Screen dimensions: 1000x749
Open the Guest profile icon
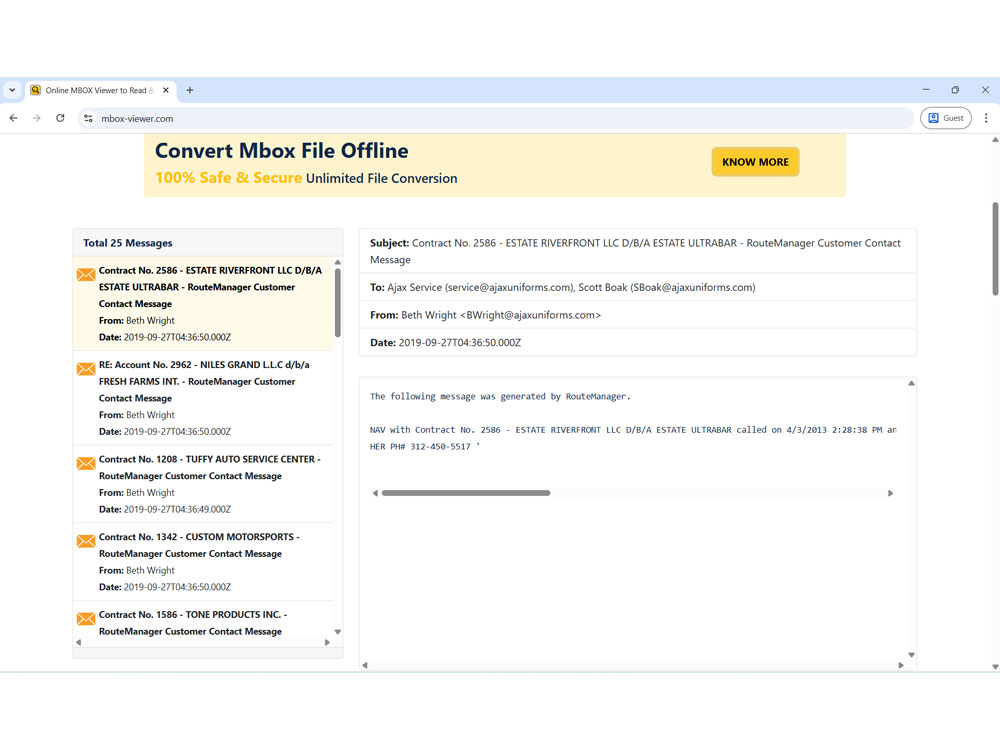click(x=945, y=117)
